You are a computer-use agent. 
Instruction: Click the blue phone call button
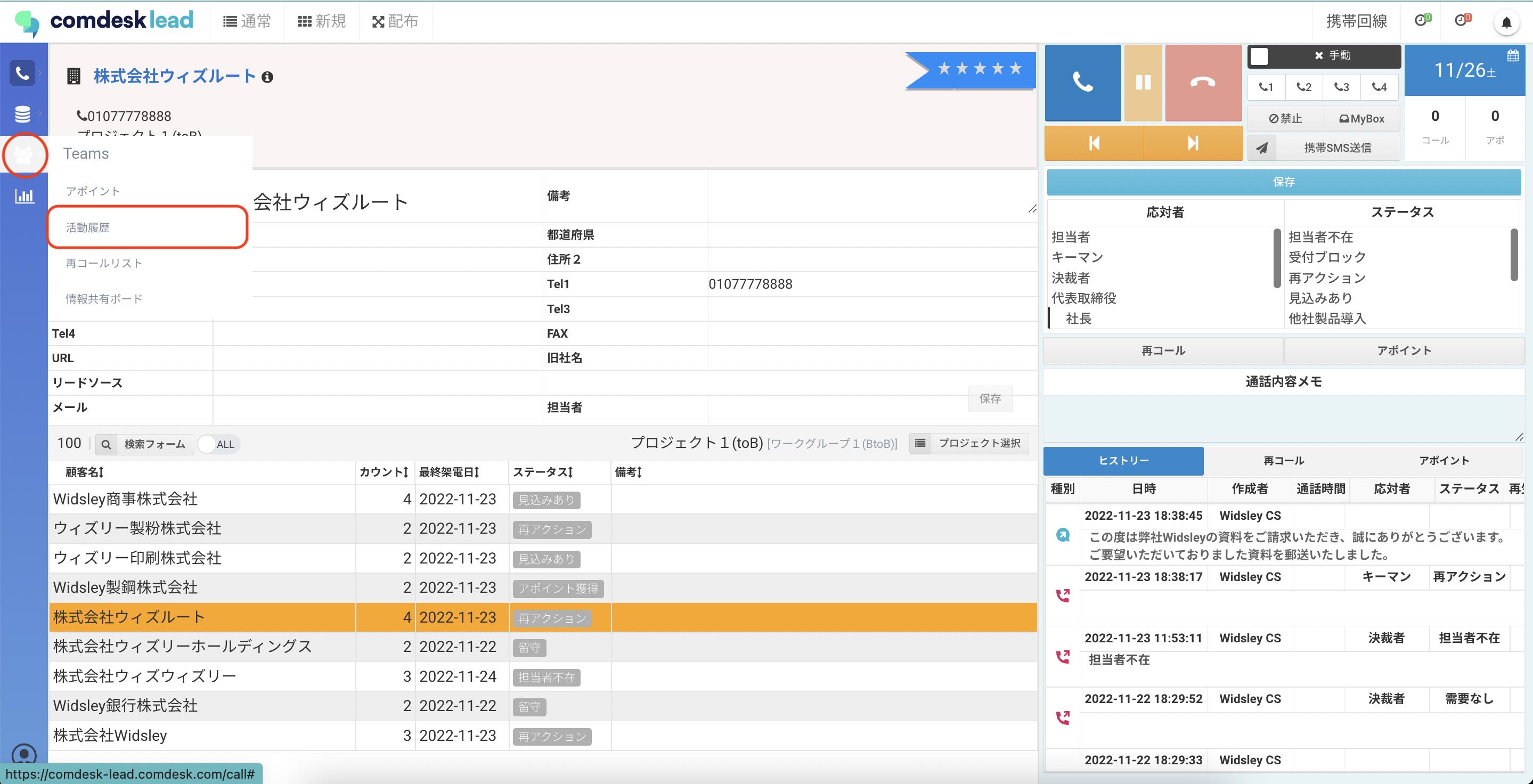point(1082,82)
